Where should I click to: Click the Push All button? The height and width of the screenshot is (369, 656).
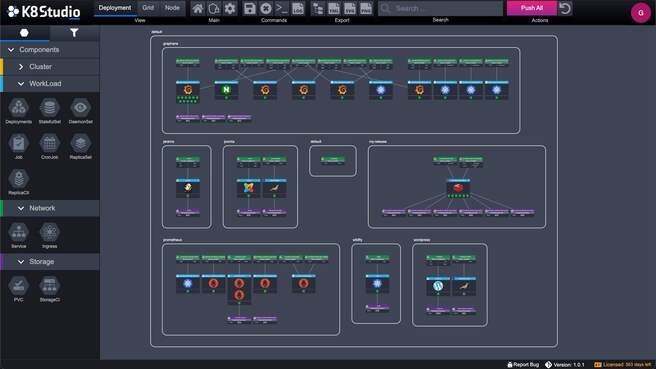pos(532,8)
